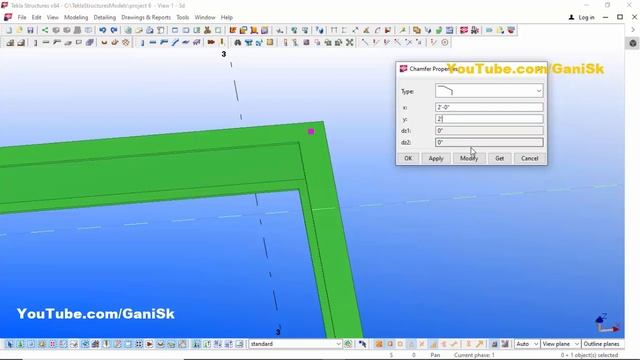This screenshot has height=360, width=640.
Task: Open the standard selection filter dropdown
Action: pyautogui.click(x=295, y=344)
